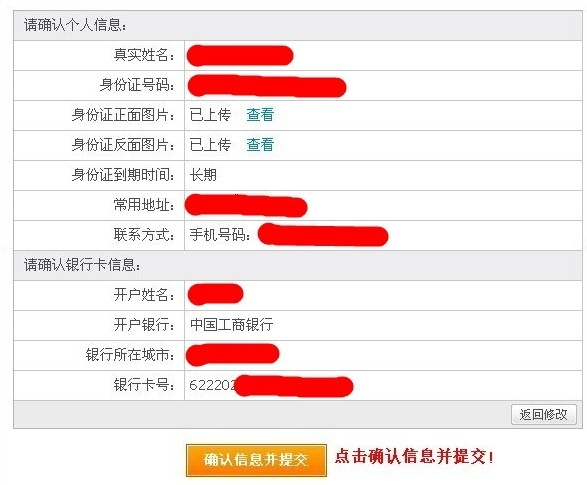Click the redacted 真实姓名 value
Screen dimensions: 587x485
pos(240,56)
